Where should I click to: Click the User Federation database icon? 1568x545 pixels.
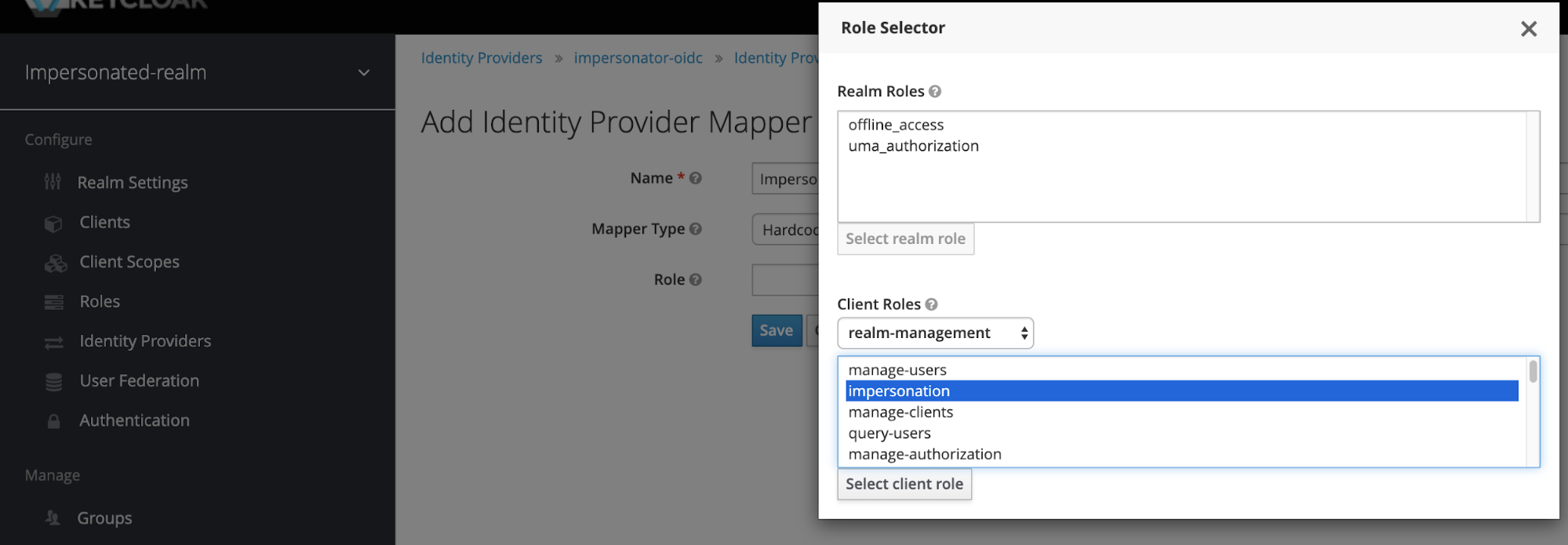tap(54, 382)
